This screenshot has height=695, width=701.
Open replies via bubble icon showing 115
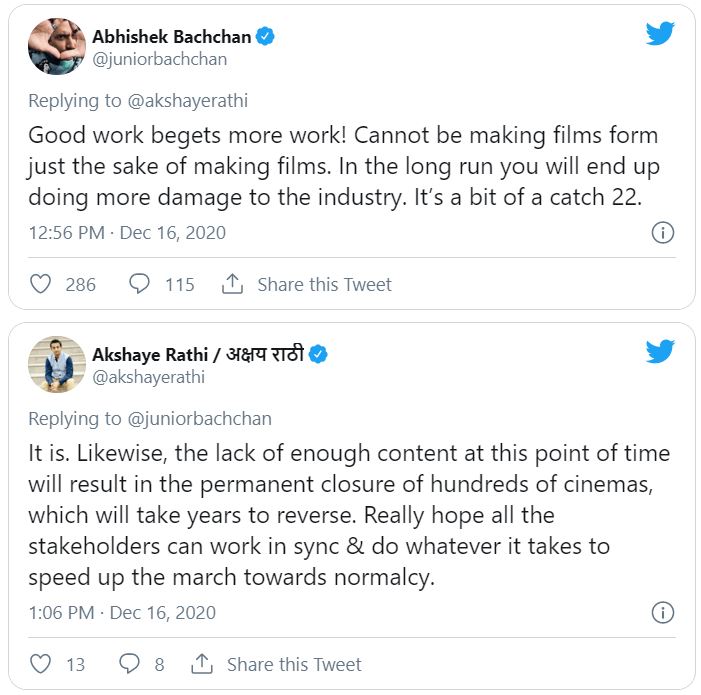pyautogui.click(x=140, y=284)
